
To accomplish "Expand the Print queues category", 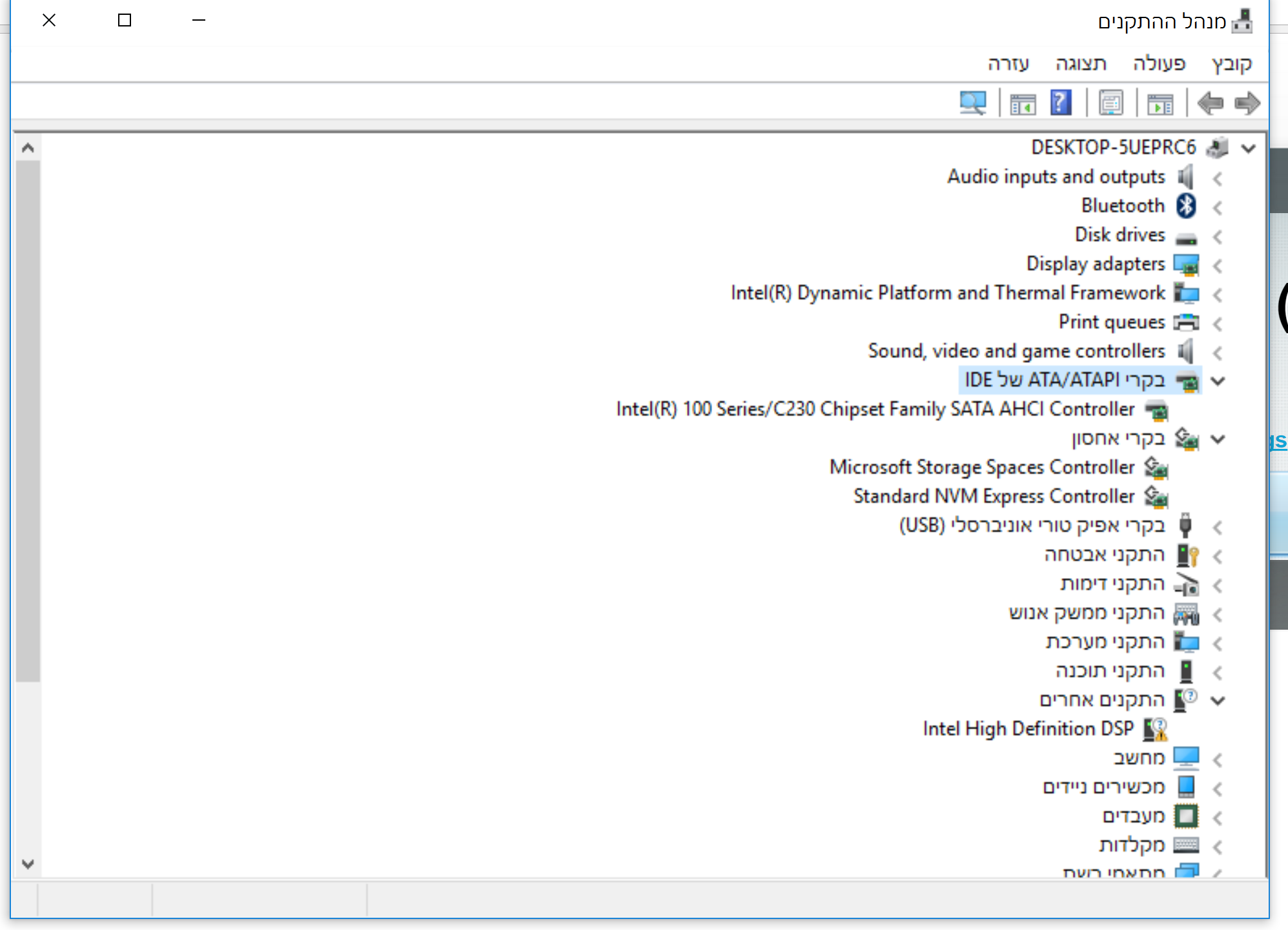I will (x=1218, y=324).
